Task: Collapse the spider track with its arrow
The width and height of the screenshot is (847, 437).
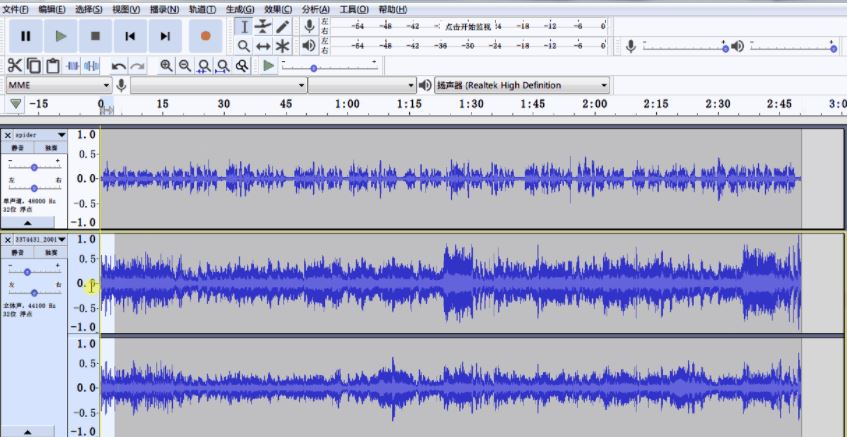Action: (x=28, y=223)
